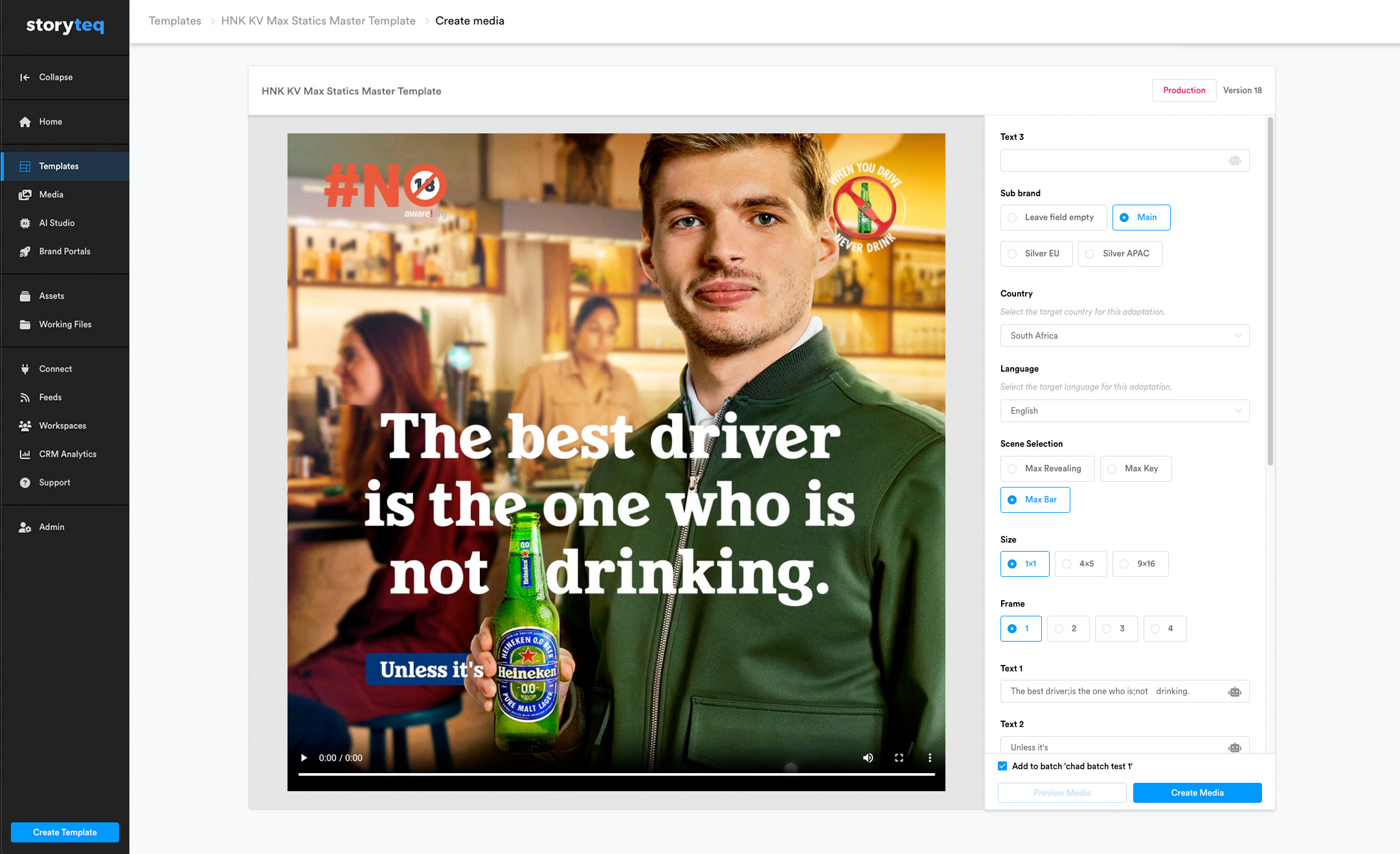Toggle fullscreen on the video preview

pos(899,758)
